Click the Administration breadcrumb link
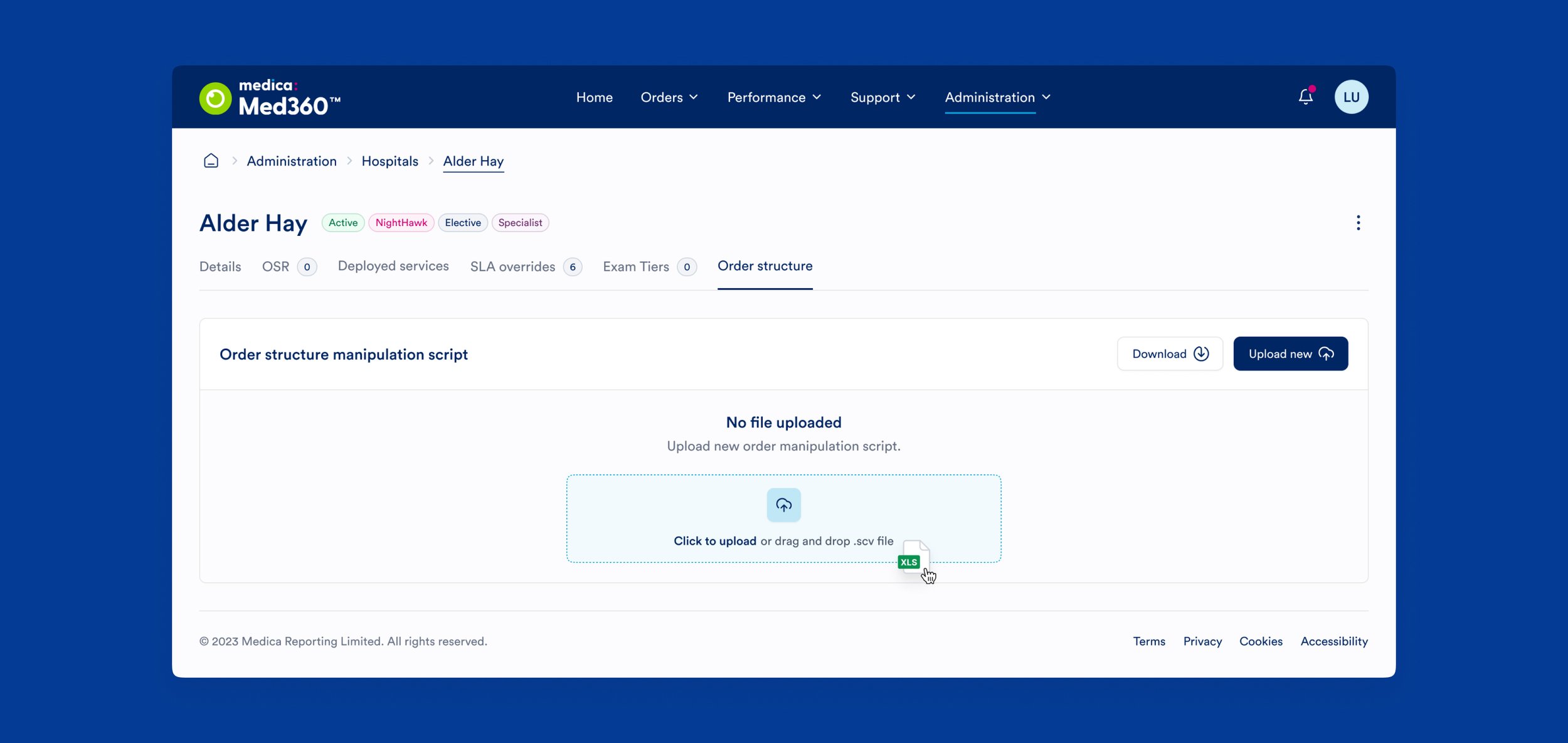 [x=292, y=161]
